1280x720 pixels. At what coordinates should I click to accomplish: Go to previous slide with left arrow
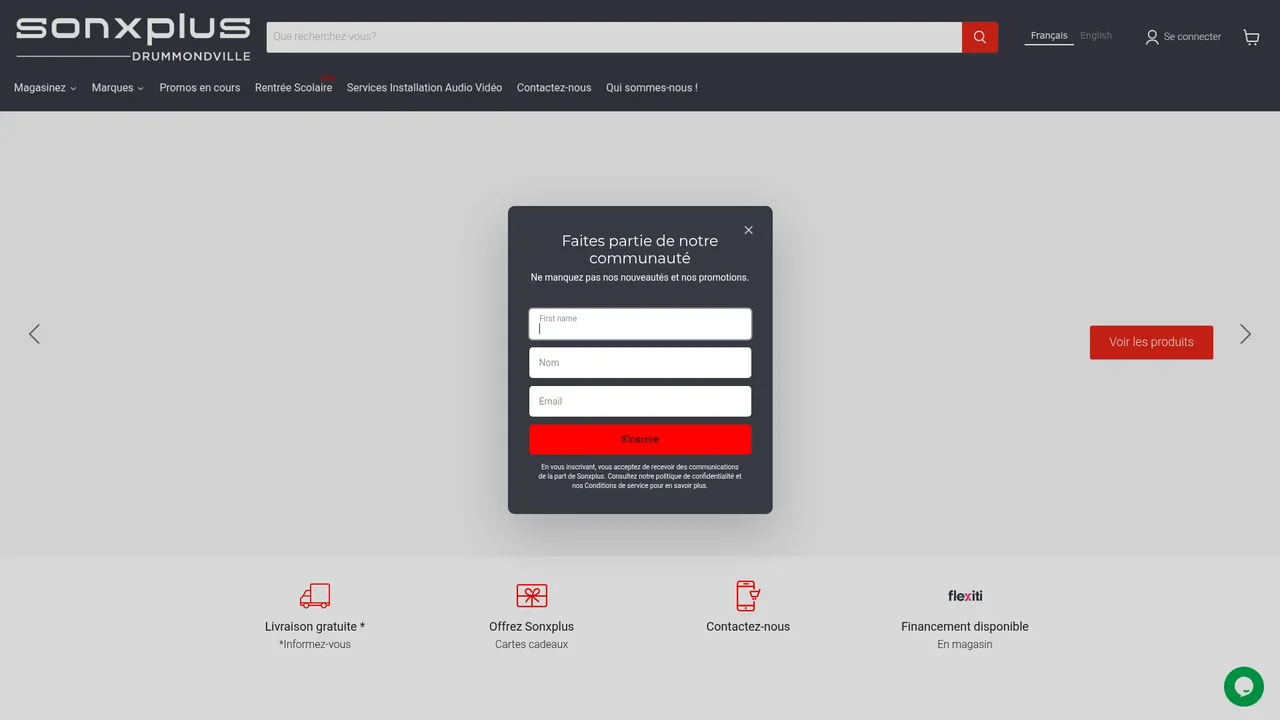click(34, 334)
